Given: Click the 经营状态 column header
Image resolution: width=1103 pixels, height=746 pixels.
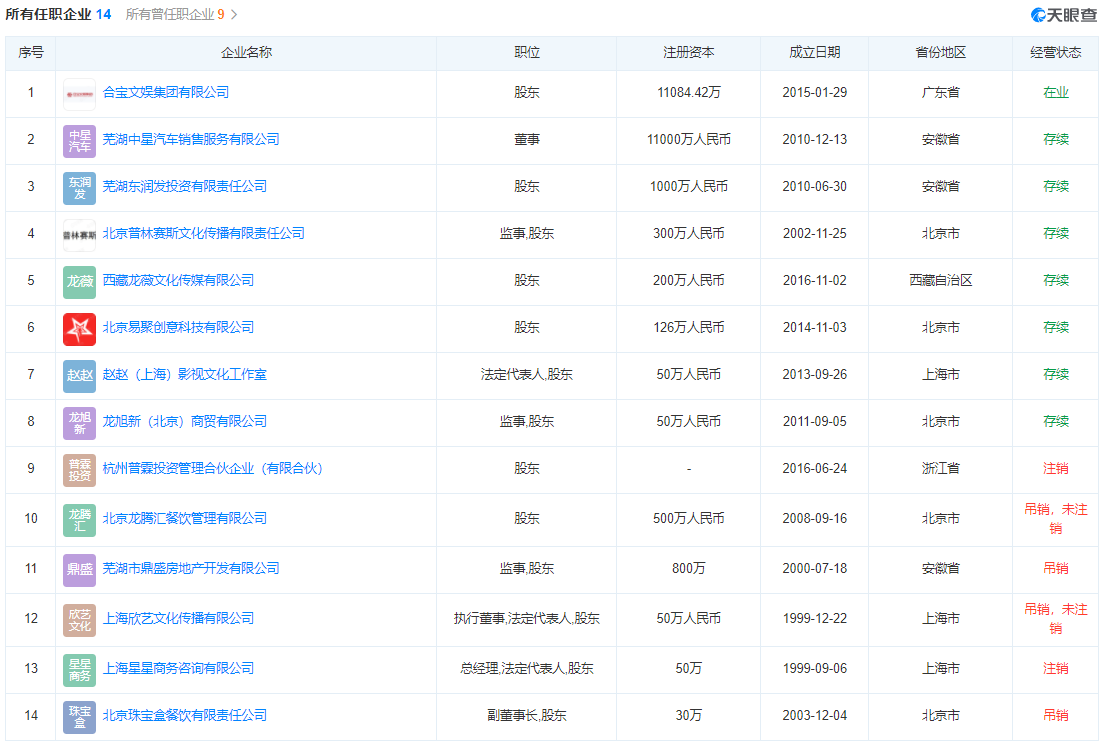Looking at the screenshot, I should click(x=1055, y=52).
